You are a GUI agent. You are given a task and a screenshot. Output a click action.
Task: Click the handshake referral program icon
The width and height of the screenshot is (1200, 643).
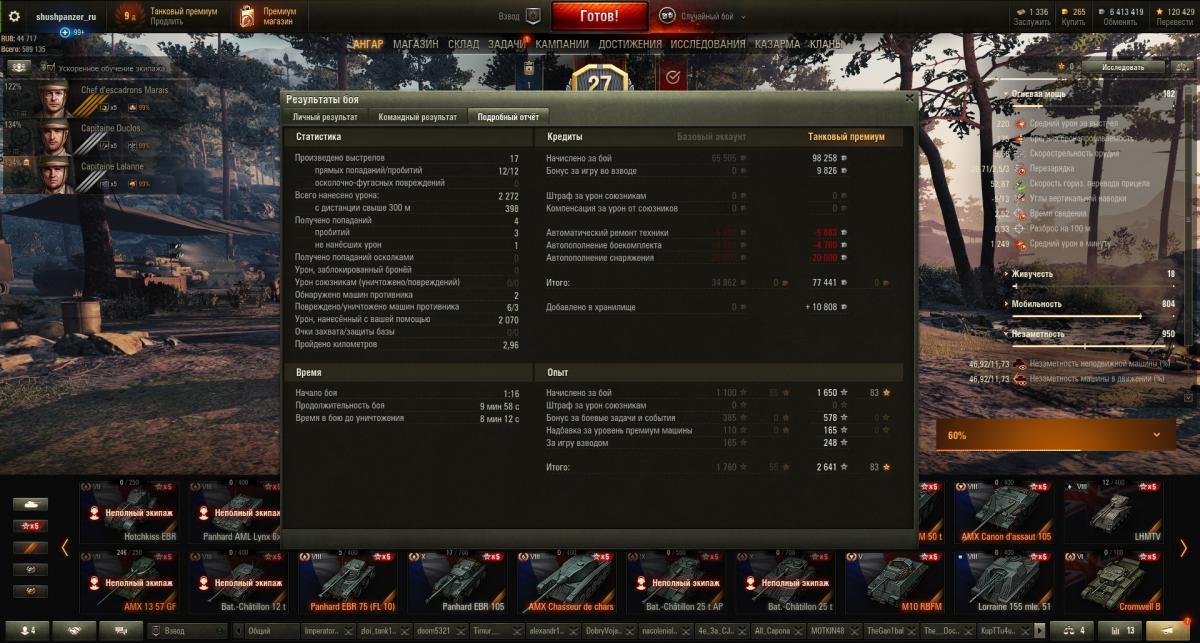click(75, 631)
